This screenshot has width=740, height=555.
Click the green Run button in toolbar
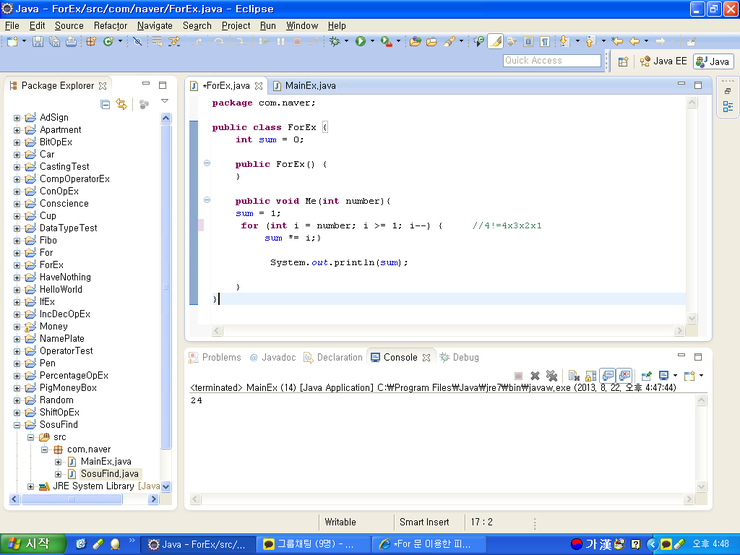pyautogui.click(x=359, y=42)
